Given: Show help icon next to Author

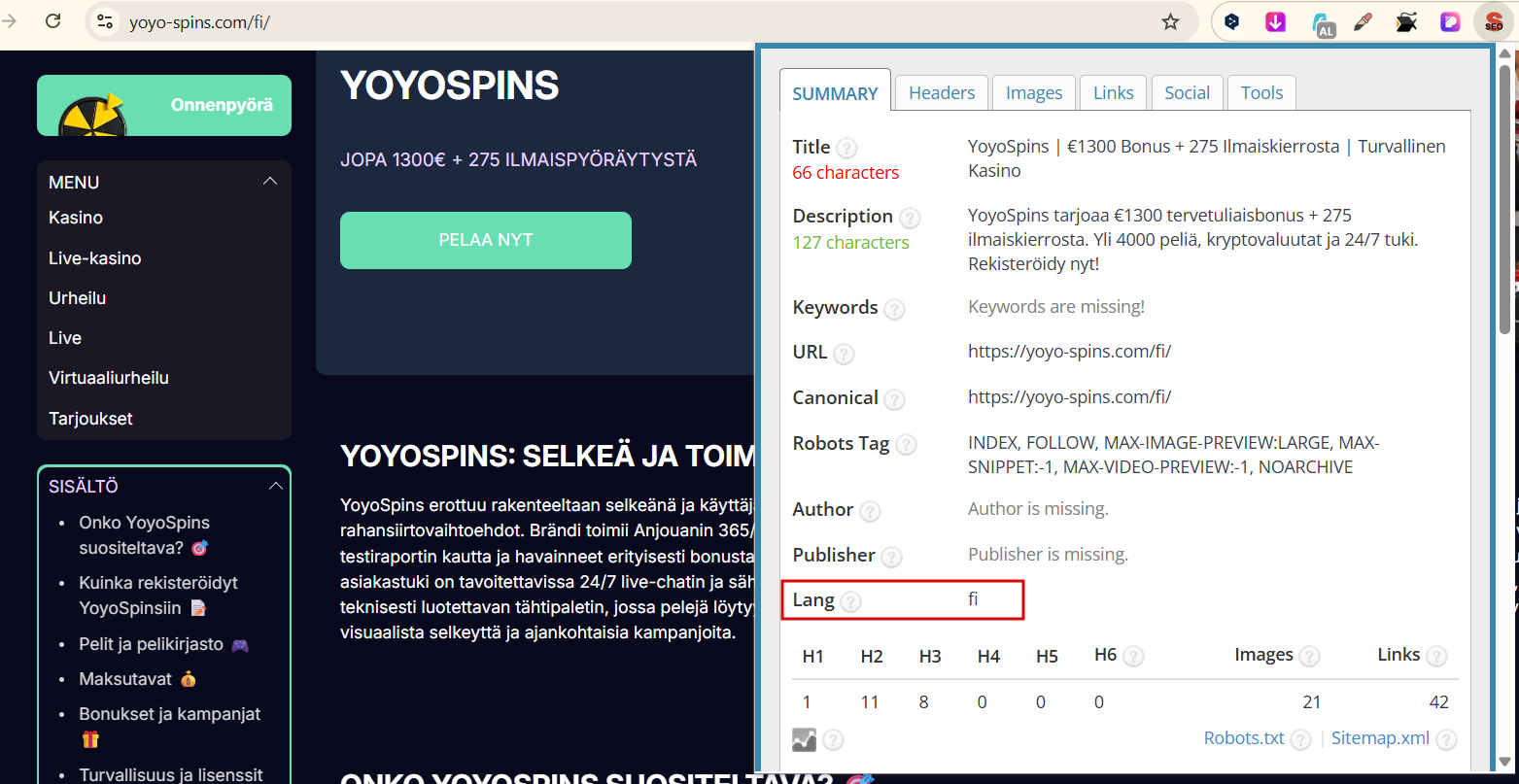Looking at the screenshot, I should pyautogui.click(x=870, y=511).
